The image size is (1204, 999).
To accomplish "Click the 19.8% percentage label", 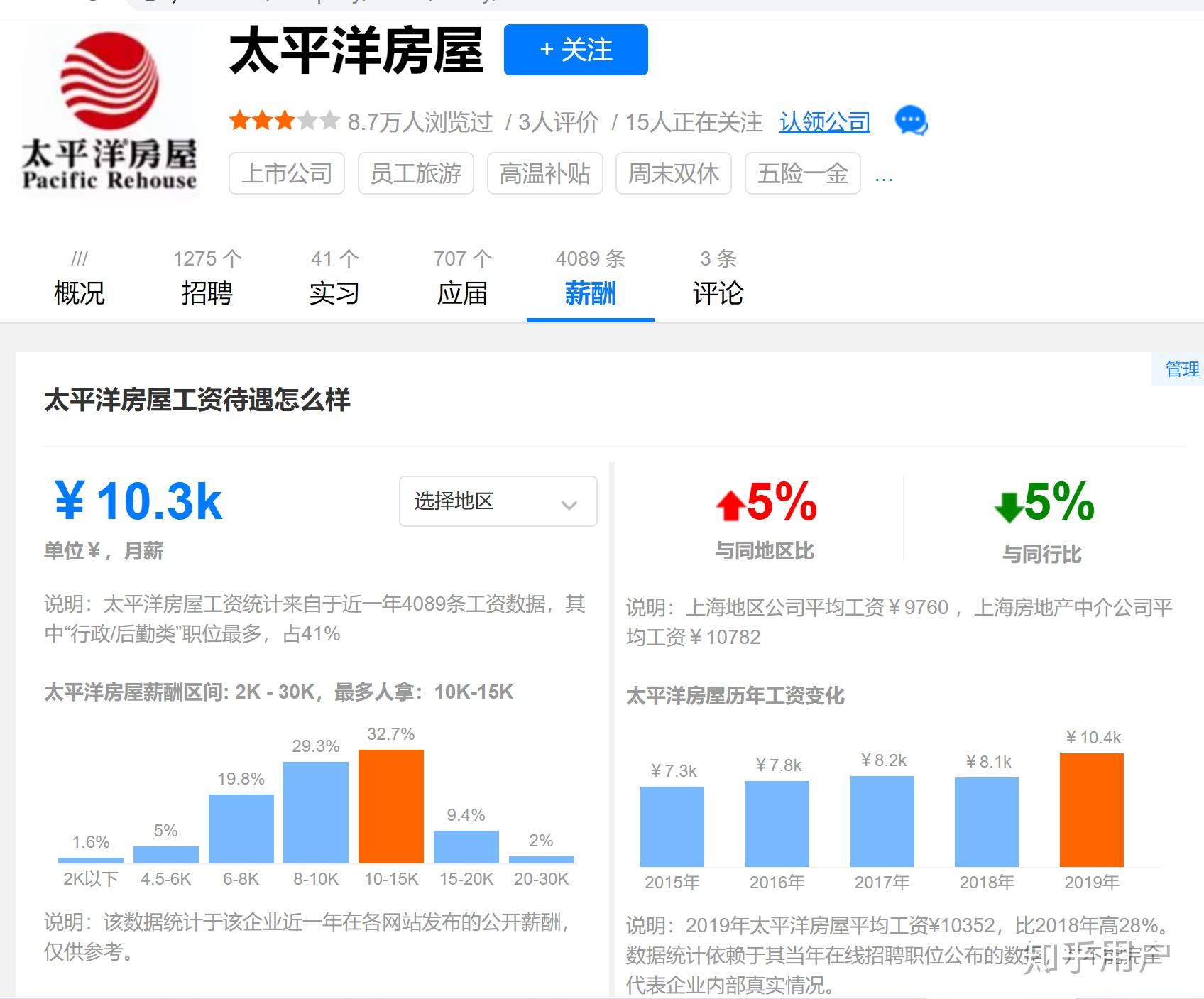I will (x=241, y=779).
